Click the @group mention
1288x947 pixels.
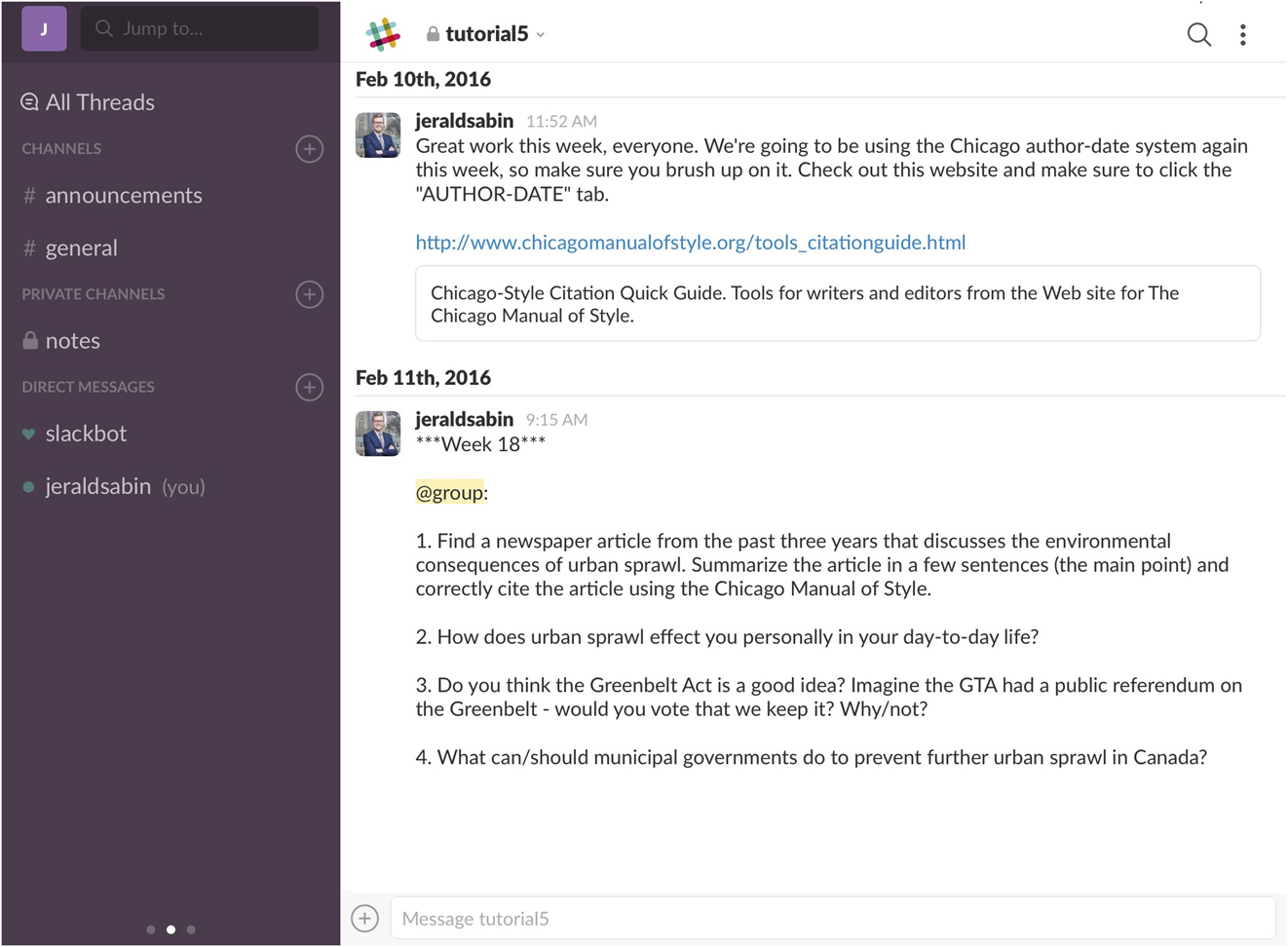coord(449,493)
